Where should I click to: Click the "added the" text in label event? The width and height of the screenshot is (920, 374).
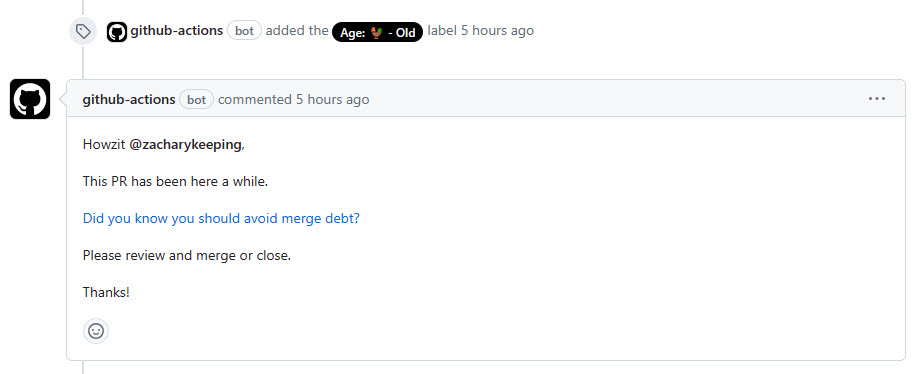297,31
